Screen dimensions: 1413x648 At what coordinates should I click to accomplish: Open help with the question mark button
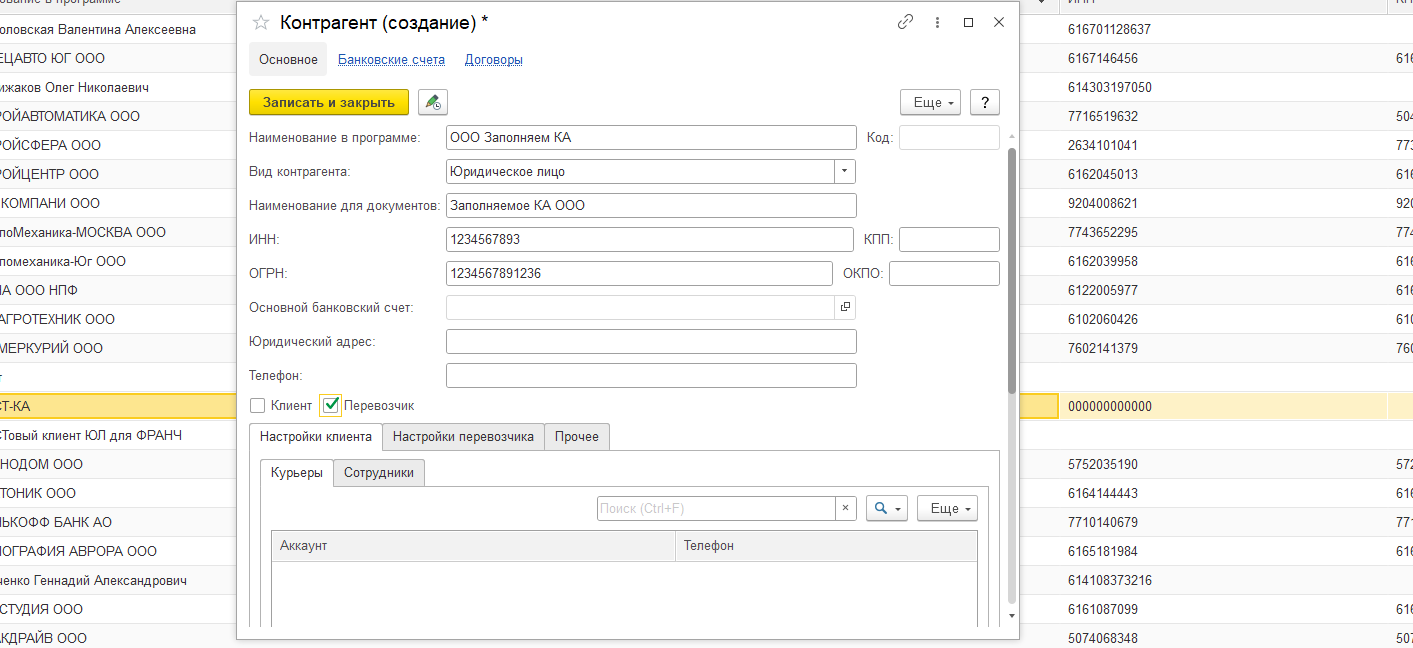pos(985,102)
